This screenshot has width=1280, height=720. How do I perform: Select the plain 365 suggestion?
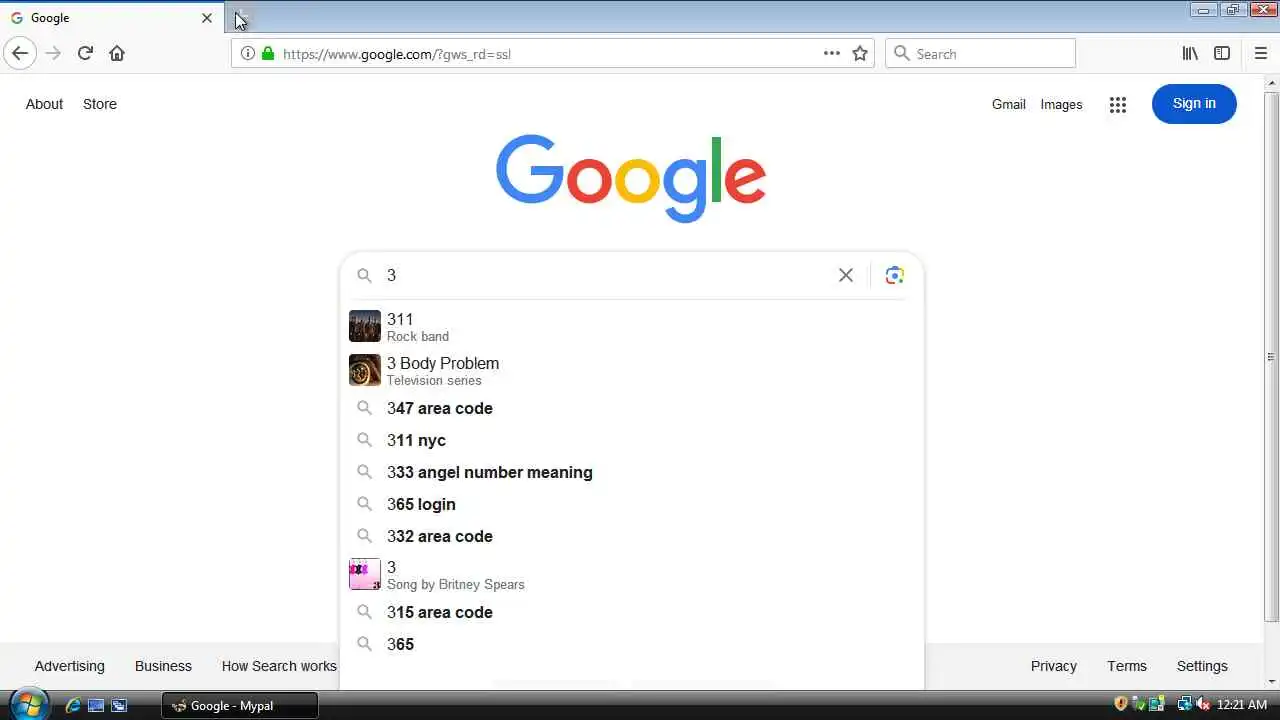[632, 644]
